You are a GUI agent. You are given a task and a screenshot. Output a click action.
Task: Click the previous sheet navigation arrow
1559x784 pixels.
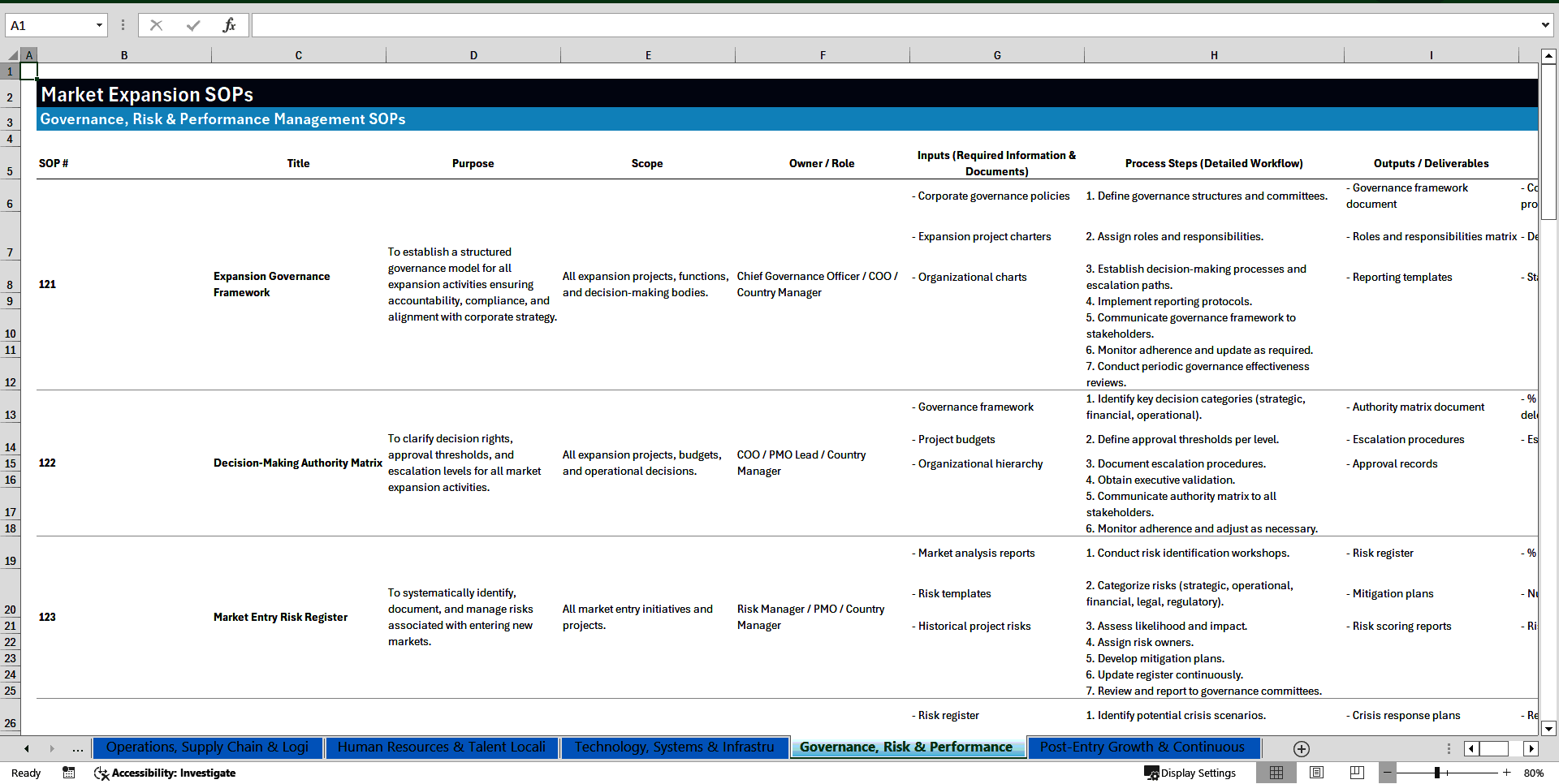coord(26,748)
